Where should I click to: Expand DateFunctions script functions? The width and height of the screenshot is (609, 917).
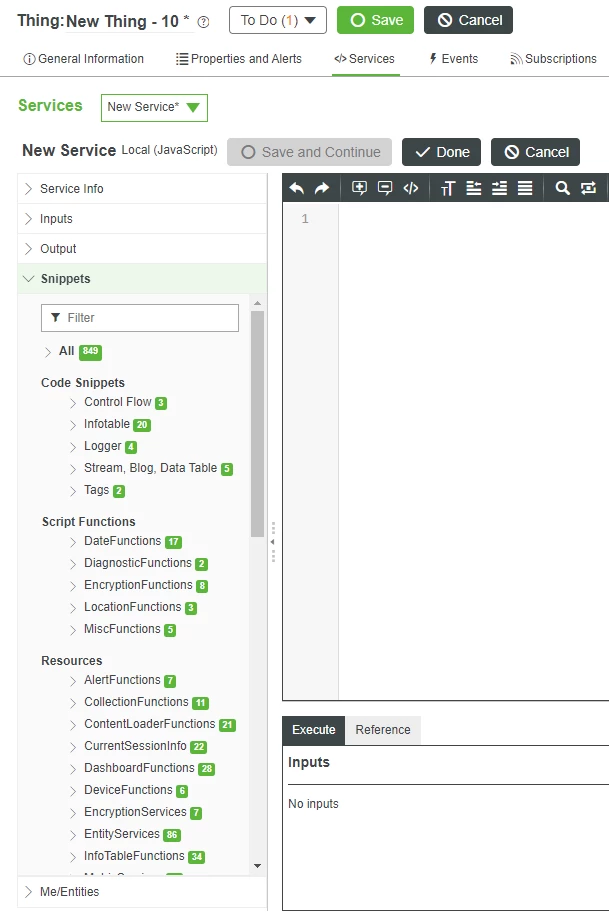pos(73,542)
